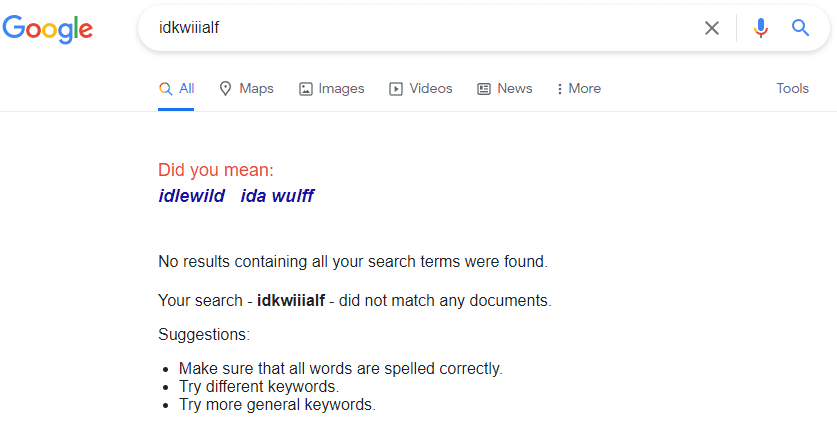Start voice search with microphone icon
The width and height of the screenshot is (837, 422).
761,28
